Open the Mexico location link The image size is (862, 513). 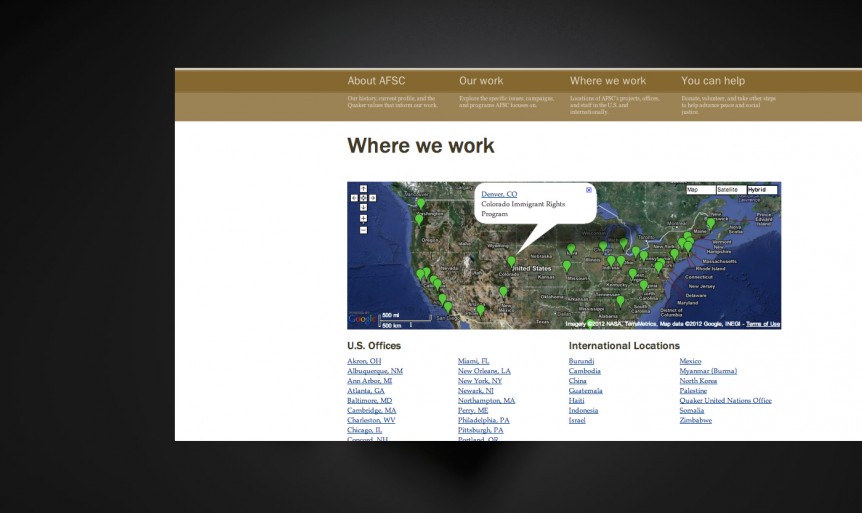(690, 361)
